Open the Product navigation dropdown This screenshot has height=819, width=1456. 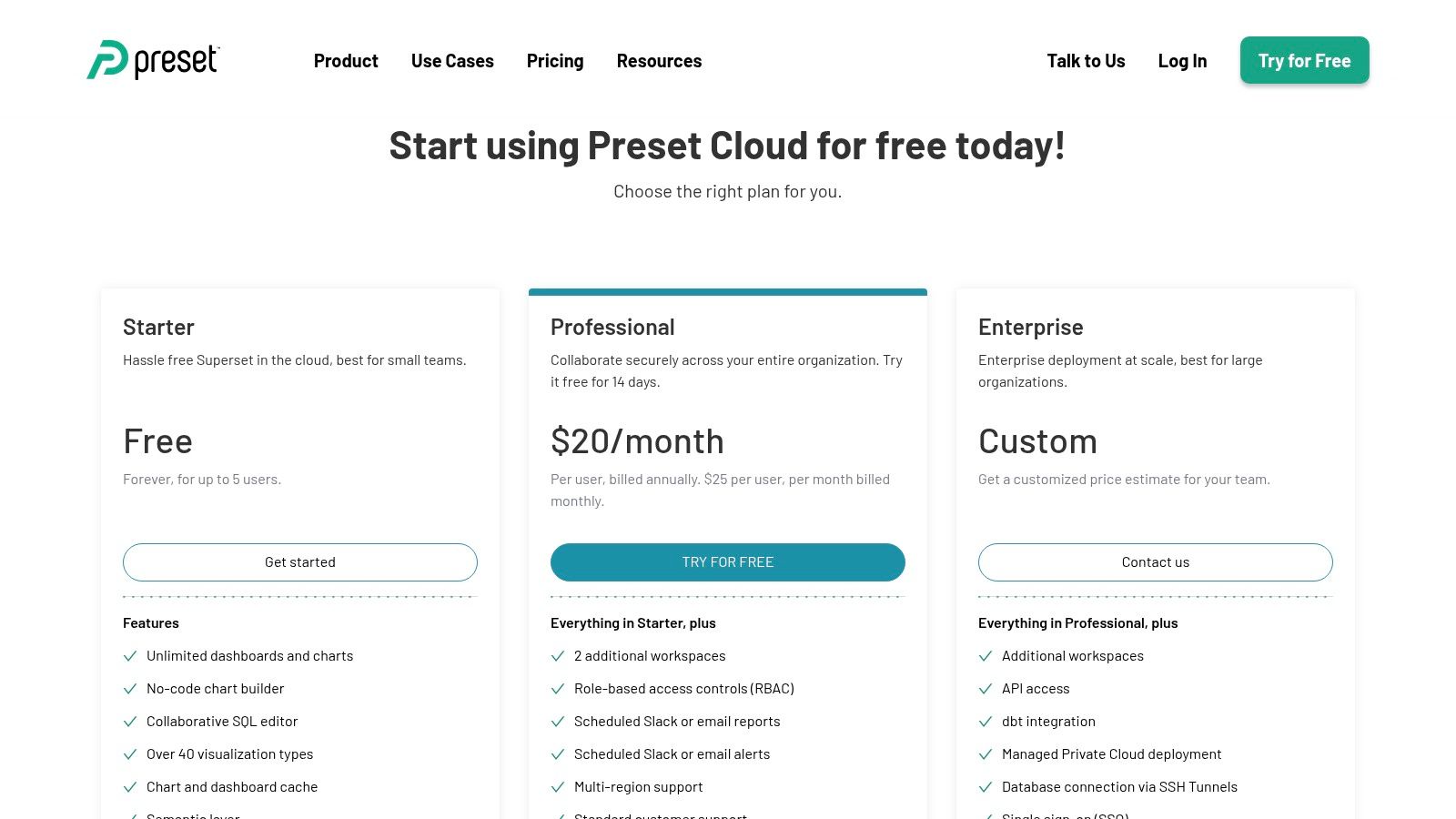(x=346, y=61)
